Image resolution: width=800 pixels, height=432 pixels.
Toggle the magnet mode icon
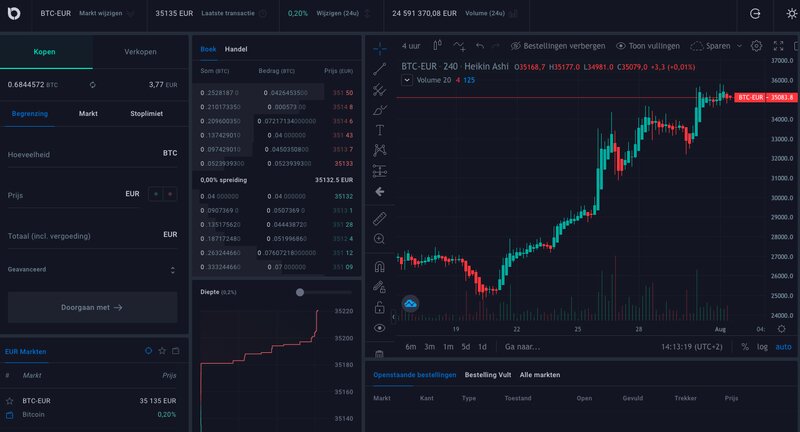point(380,266)
